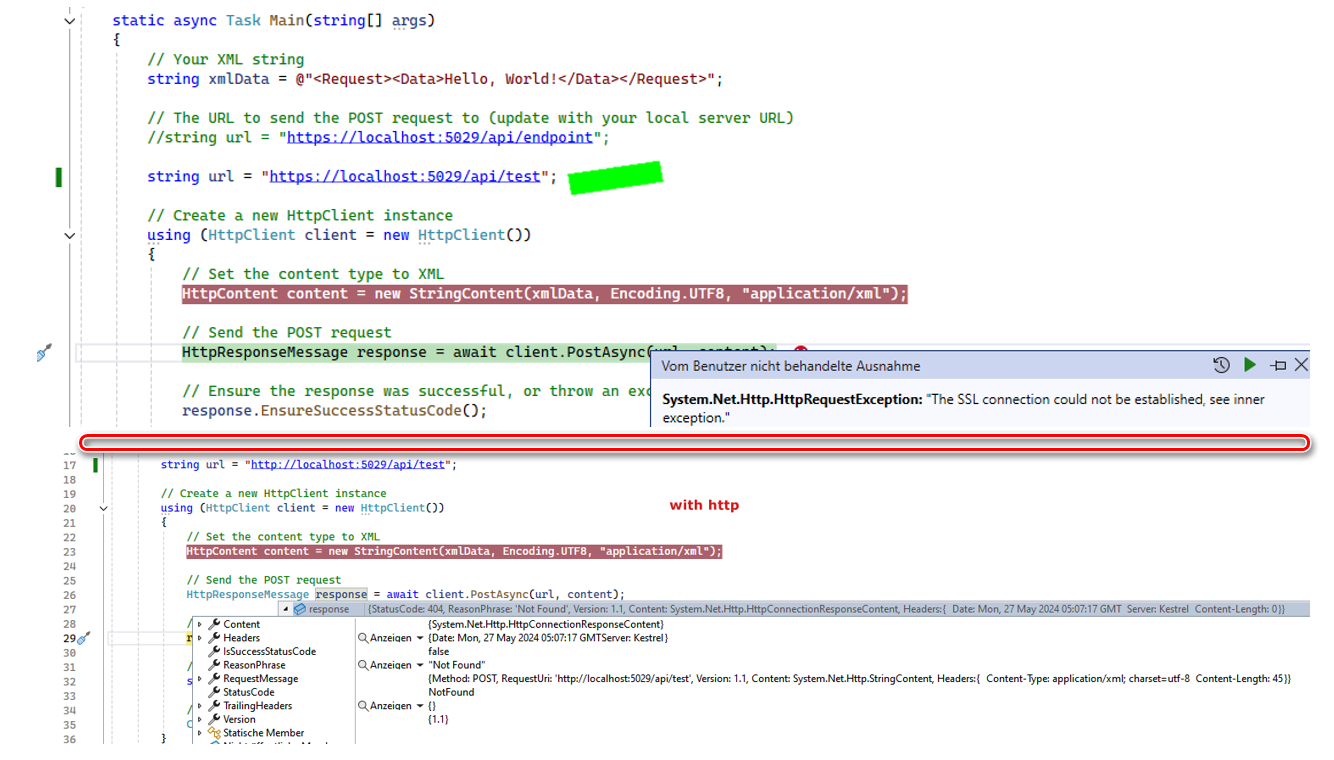
Task: Click the wrench icon of StatusCode
Action: (x=214, y=692)
